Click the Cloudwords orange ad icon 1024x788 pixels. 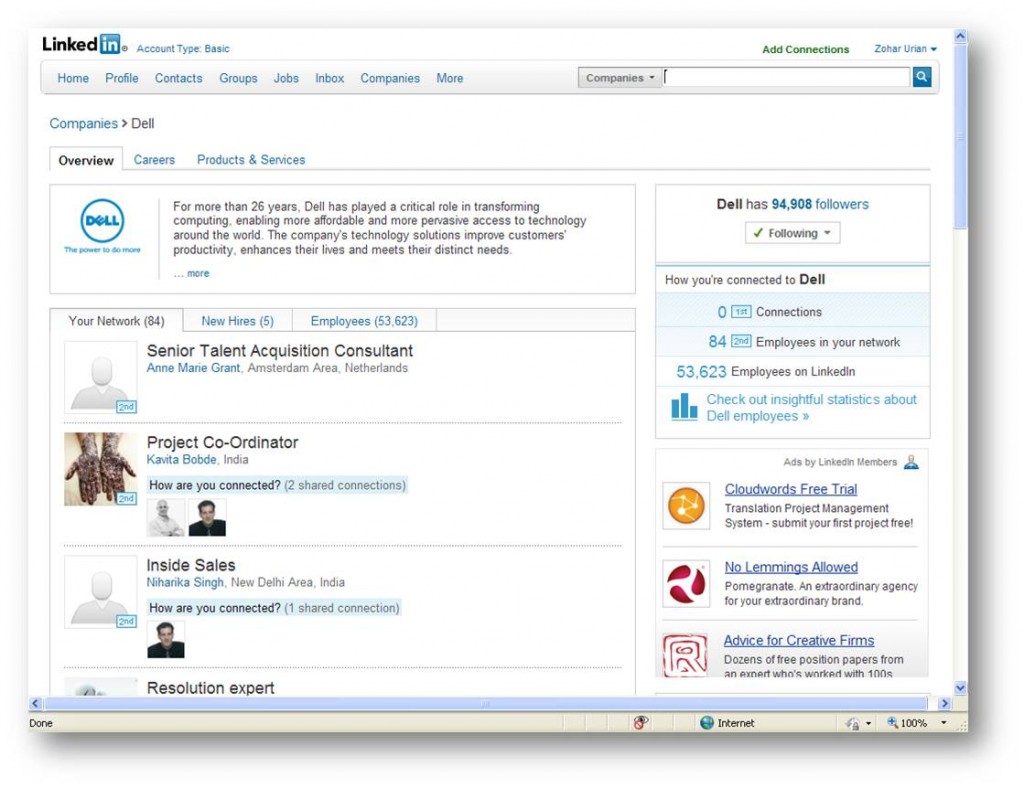click(686, 505)
